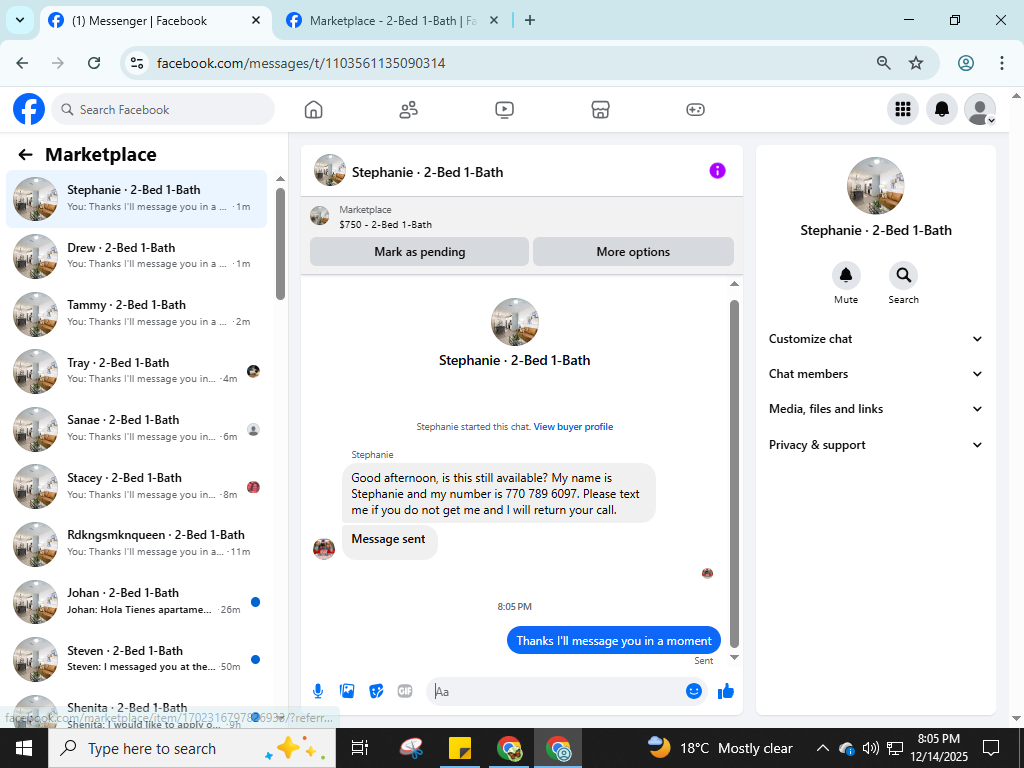Click Stephanie's chat header listing thumbnail

click(330, 170)
